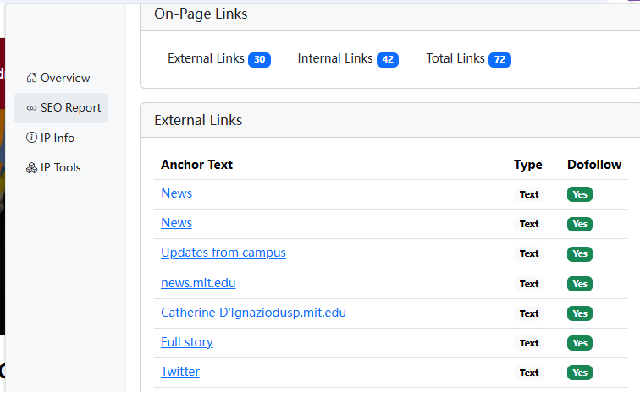This screenshot has height=400, width=640.
Task: Switch to Internal Links tab
Action: (x=348, y=59)
